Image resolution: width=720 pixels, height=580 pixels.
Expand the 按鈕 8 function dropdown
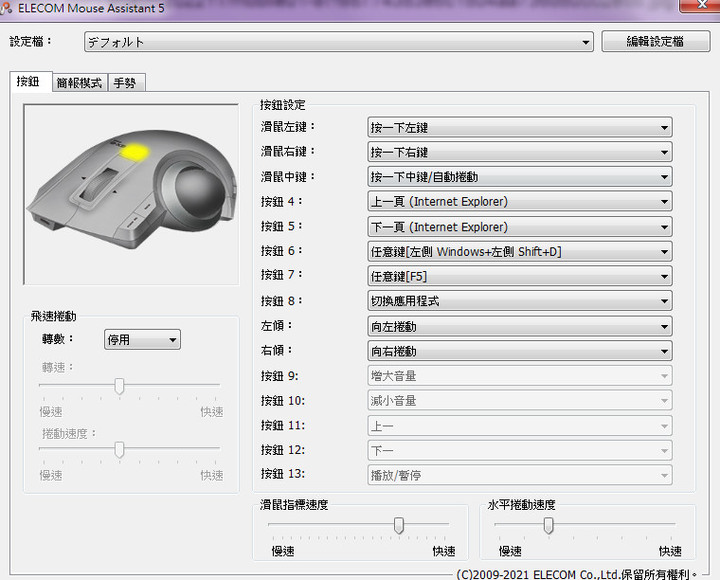tap(520, 301)
